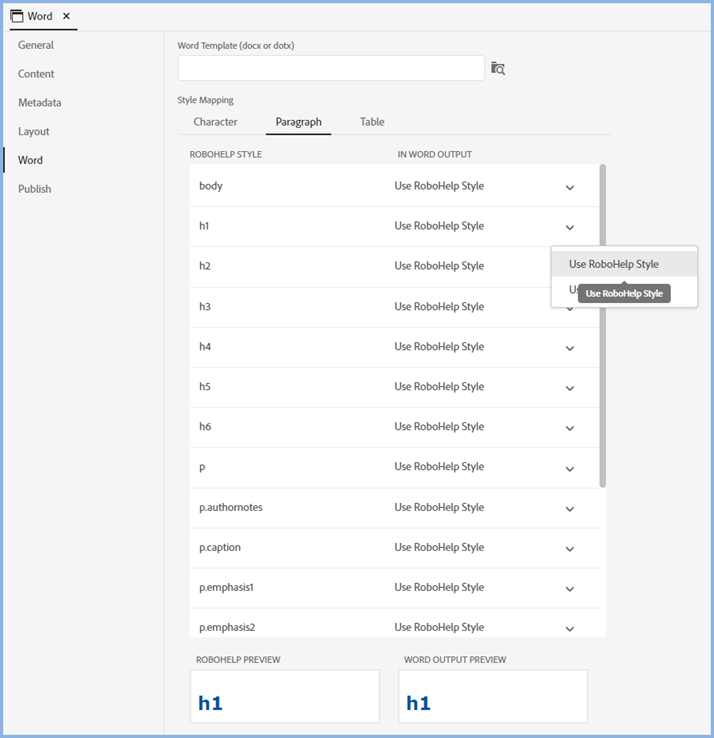
Task: Open the General settings section
Action: tap(36, 45)
